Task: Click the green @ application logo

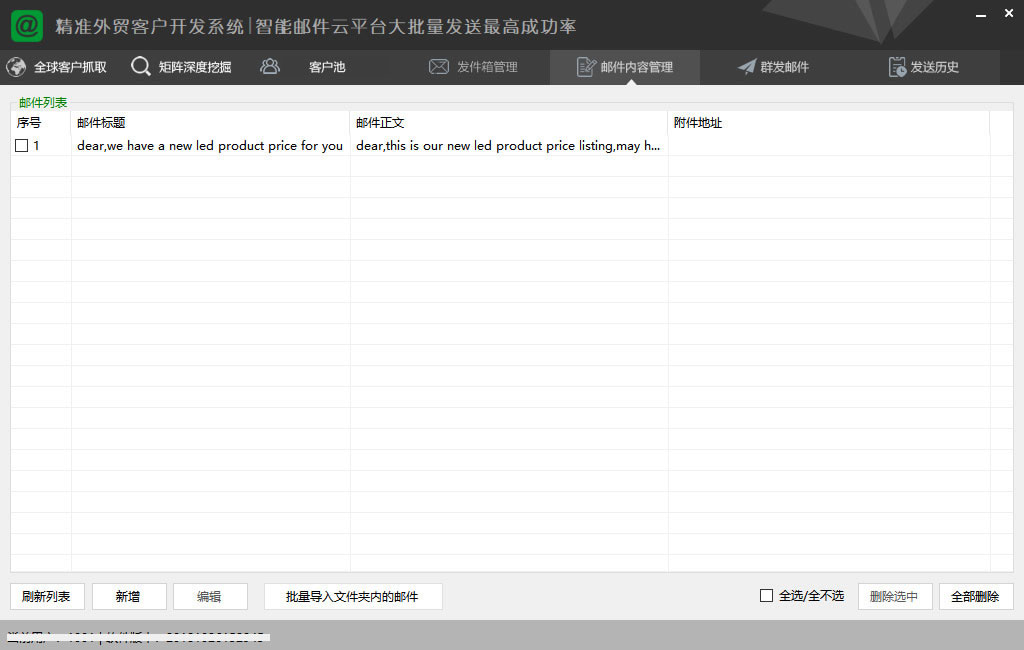Action: [27, 25]
